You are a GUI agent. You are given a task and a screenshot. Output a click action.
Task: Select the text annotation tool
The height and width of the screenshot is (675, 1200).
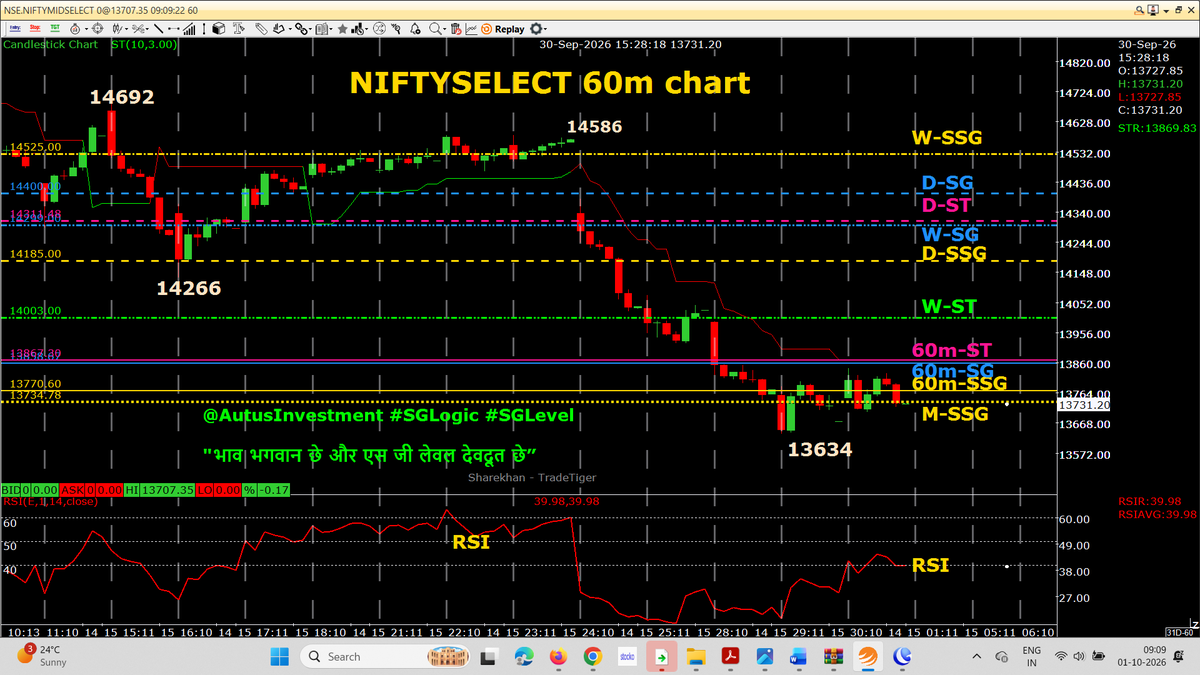pyautogui.click(x=238, y=29)
